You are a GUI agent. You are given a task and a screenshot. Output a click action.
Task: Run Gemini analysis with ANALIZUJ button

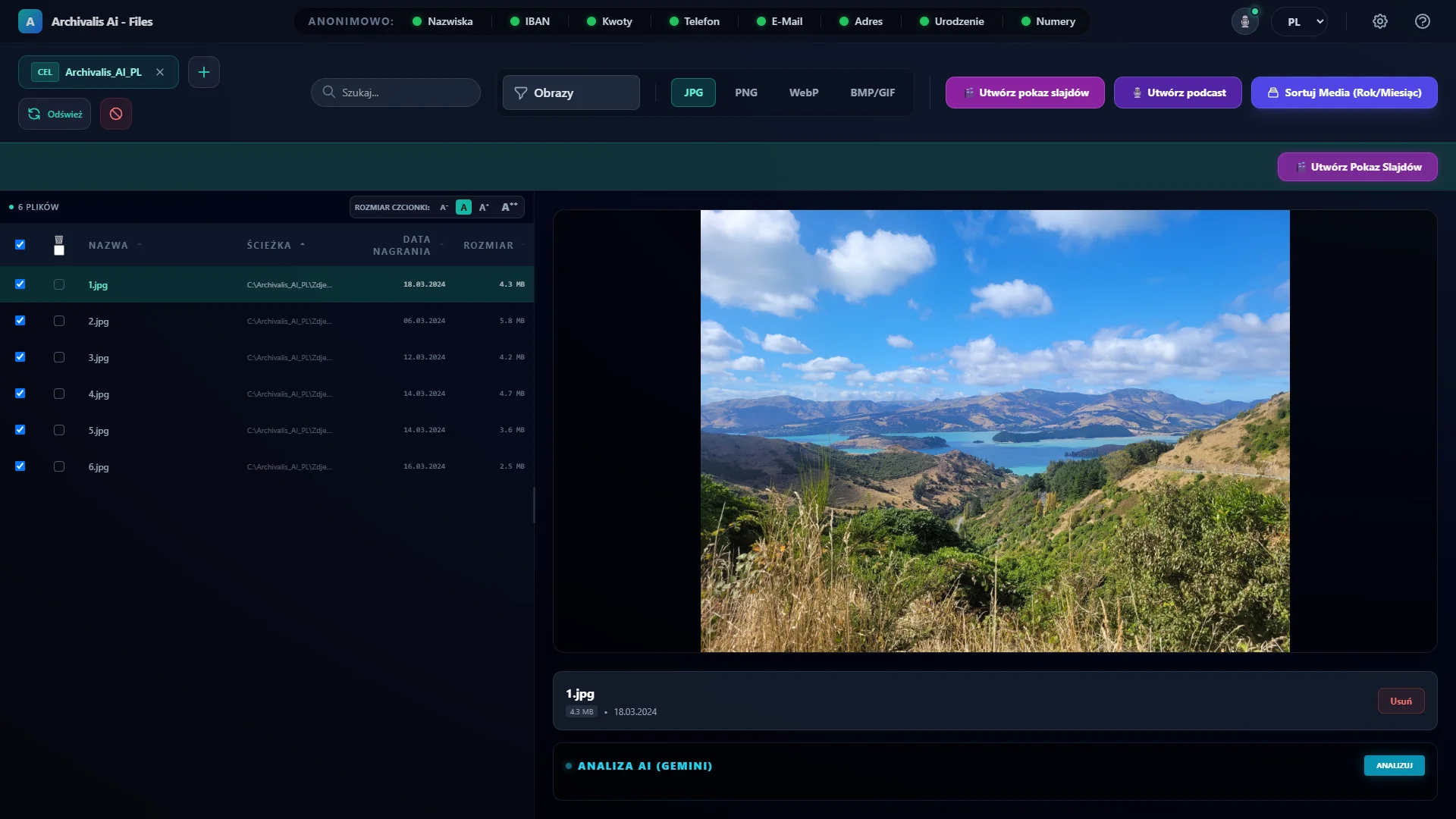[1394, 765]
